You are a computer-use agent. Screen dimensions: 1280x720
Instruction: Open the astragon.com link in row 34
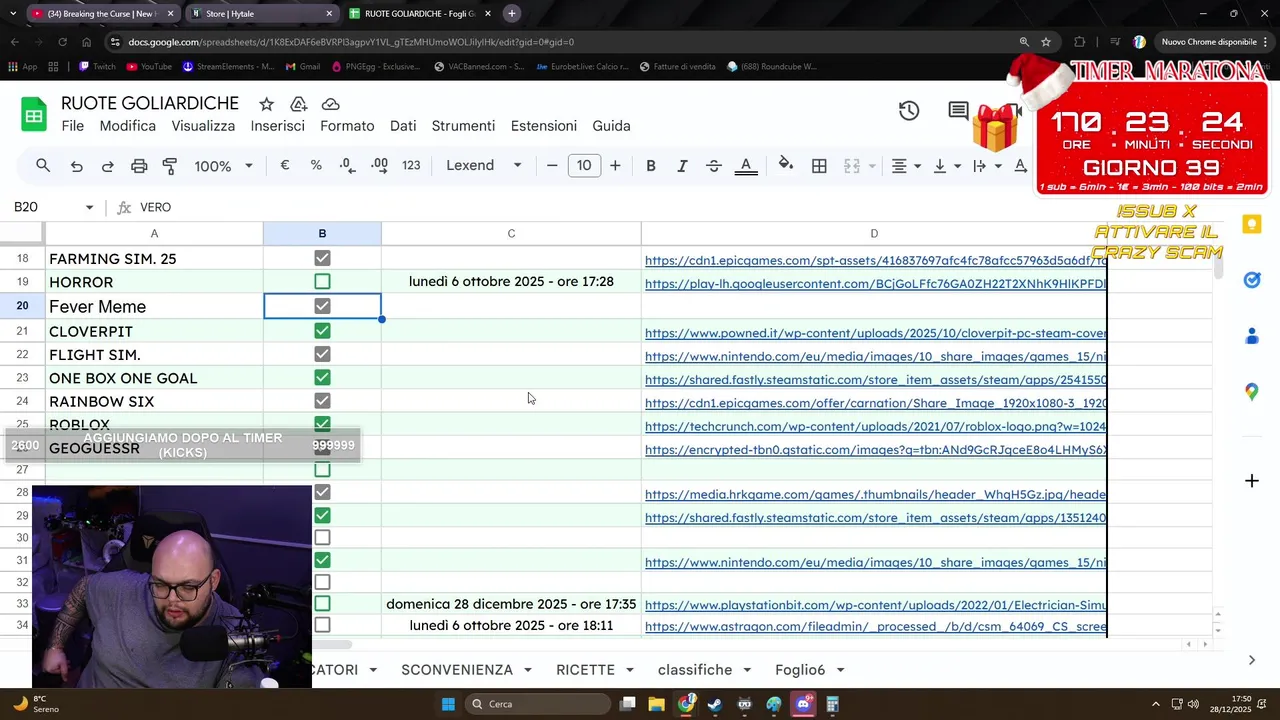coord(875,627)
